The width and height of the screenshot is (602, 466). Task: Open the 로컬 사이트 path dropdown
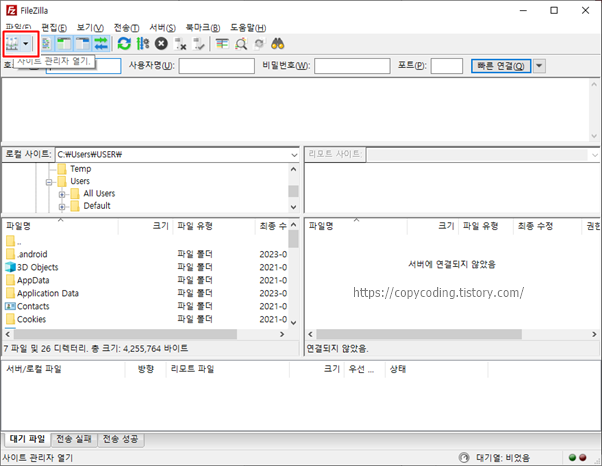click(294, 155)
